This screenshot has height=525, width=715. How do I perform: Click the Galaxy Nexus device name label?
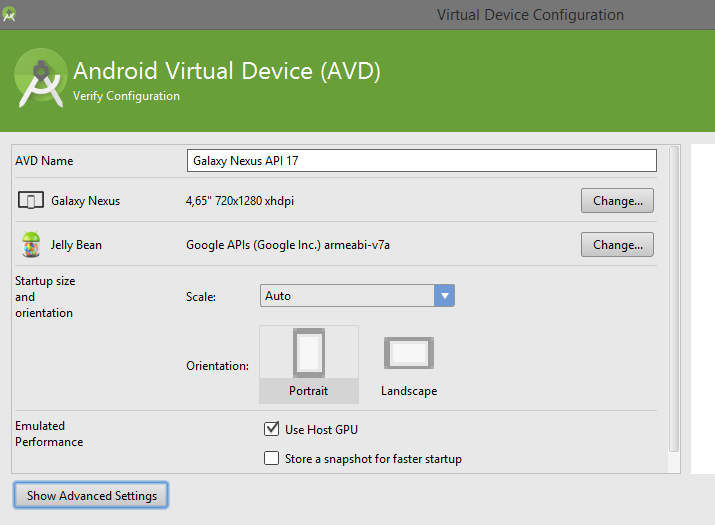coord(85,201)
